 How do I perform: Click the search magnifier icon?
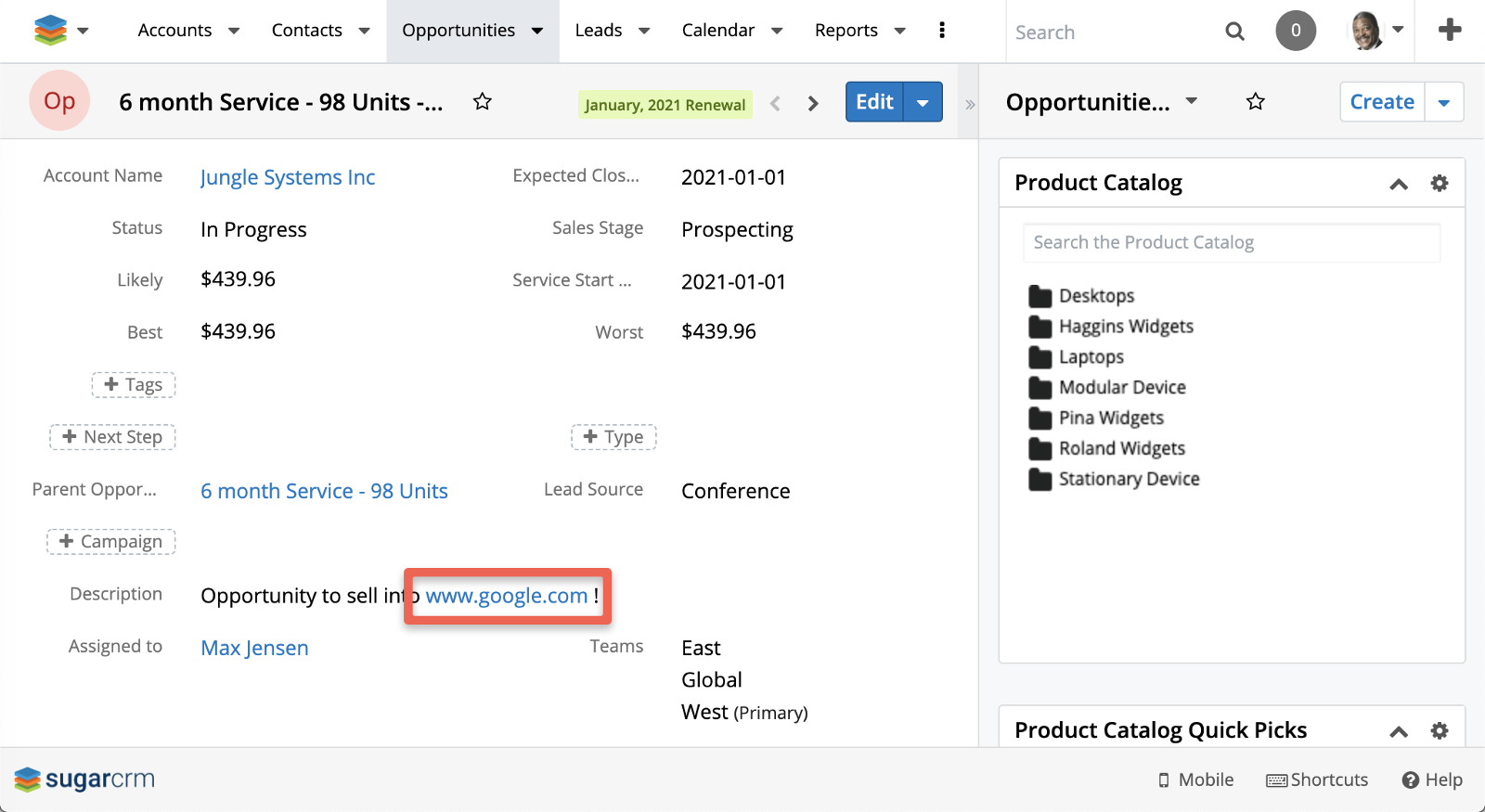coord(1234,32)
